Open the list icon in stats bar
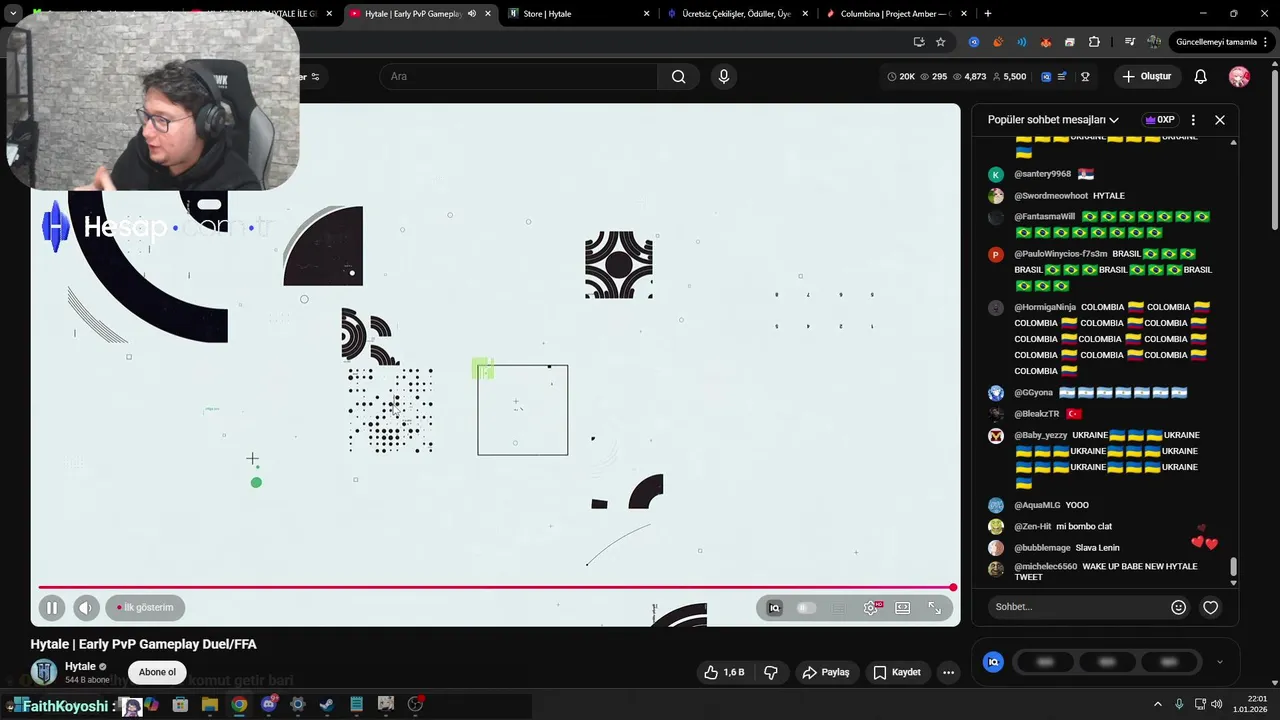This screenshot has height=720, width=1280. [1062, 76]
